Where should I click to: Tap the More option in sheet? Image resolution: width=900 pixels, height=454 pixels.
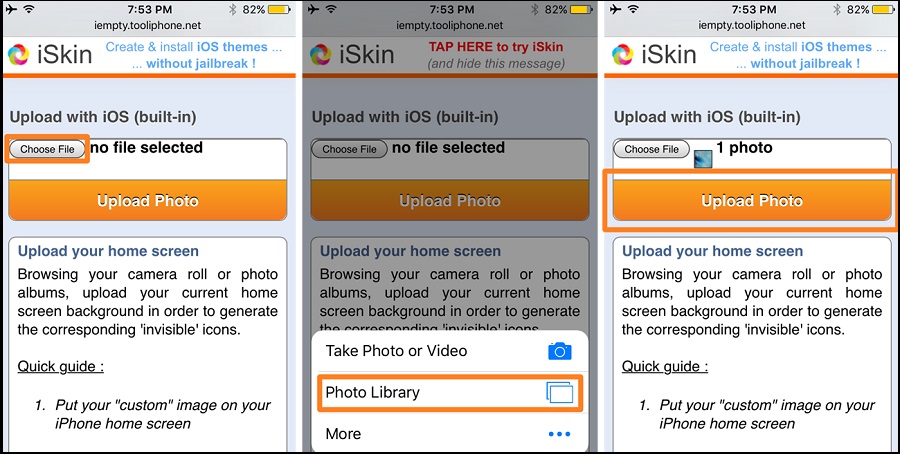pyautogui.click(x=450, y=434)
